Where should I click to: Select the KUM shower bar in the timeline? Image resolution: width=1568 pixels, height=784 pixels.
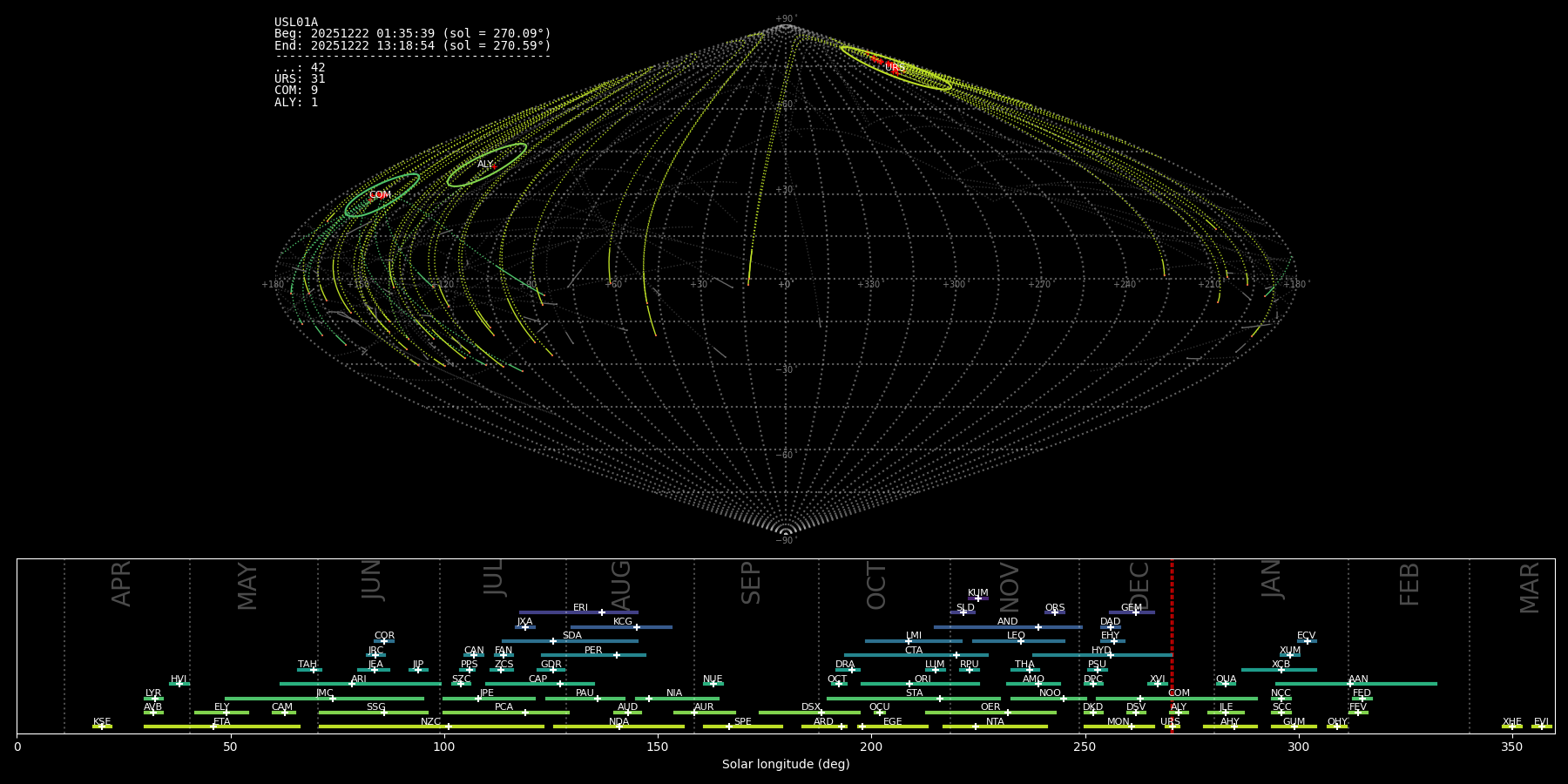[978, 598]
